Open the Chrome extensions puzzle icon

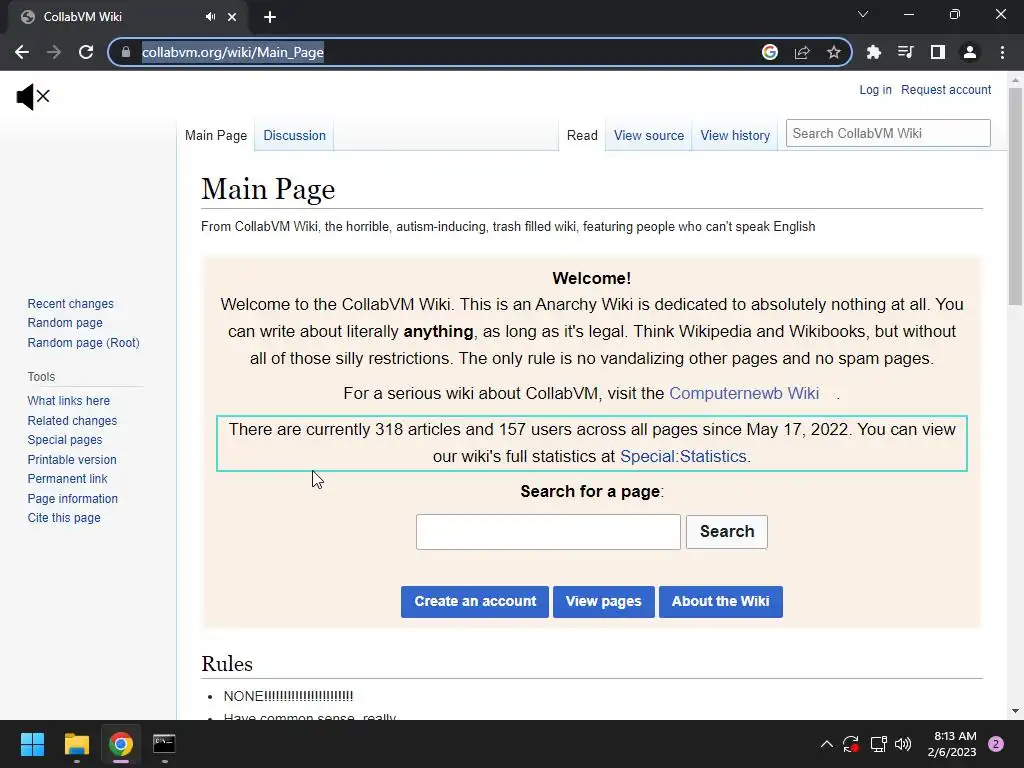(873, 52)
